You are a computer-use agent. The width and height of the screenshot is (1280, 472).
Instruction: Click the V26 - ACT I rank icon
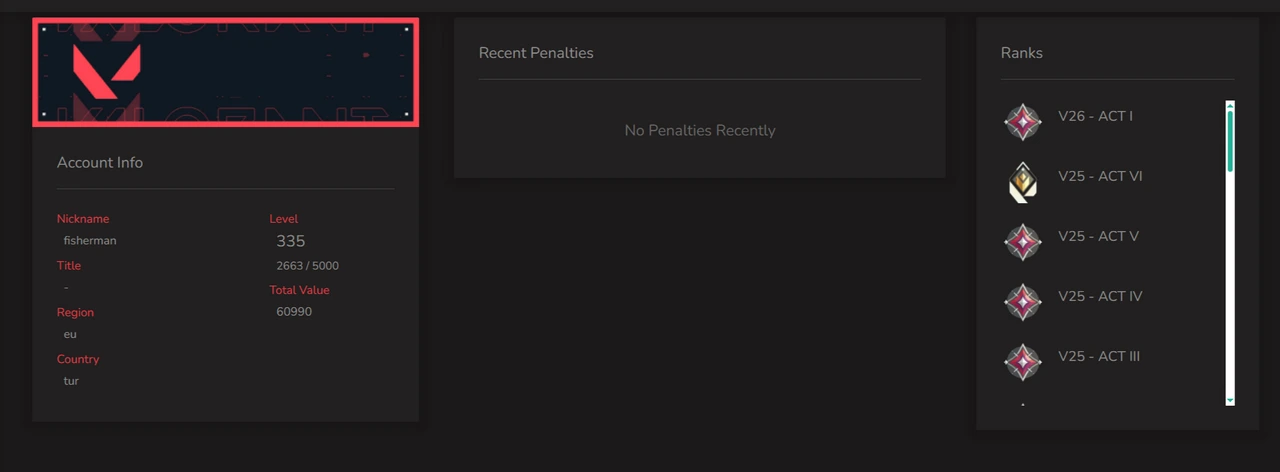1022,122
